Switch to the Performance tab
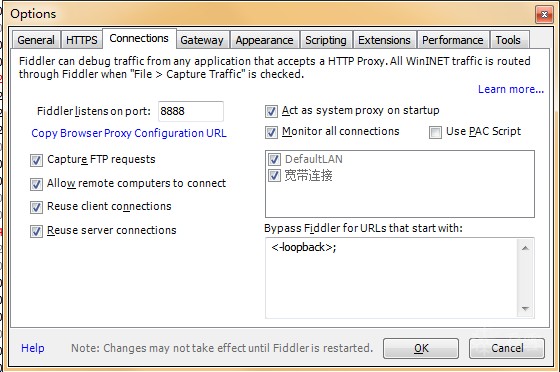This screenshot has width=560, height=372. tap(452, 40)
